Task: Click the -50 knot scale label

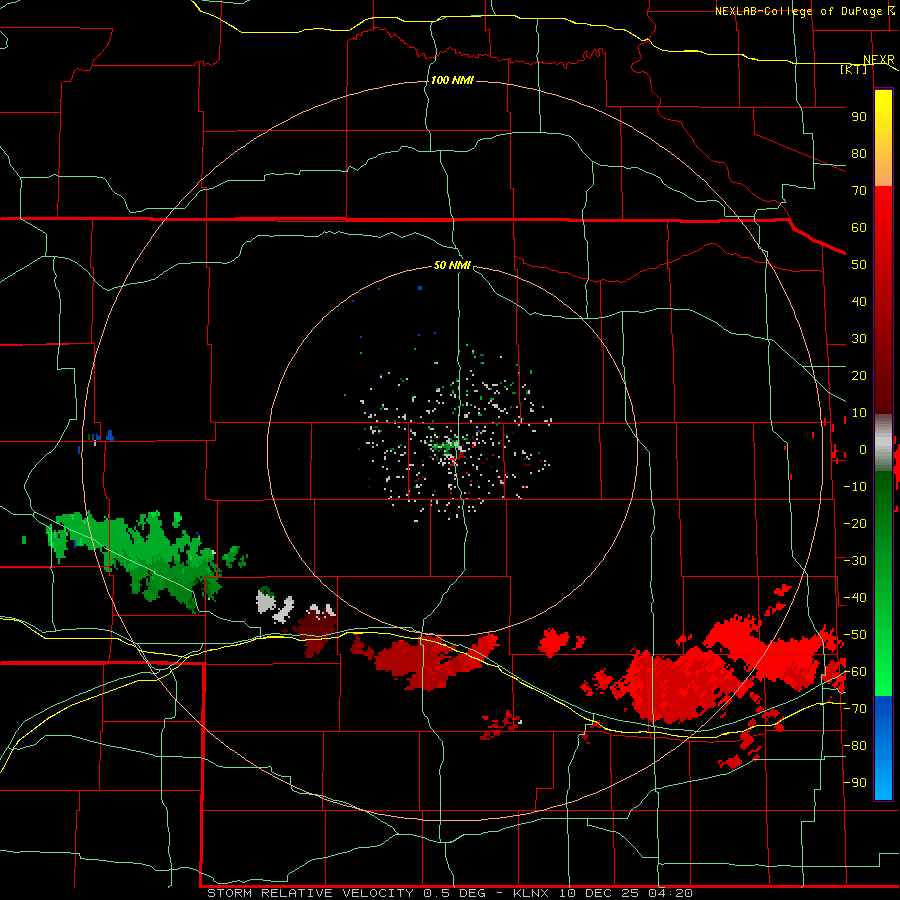Action: click(x=855, y=635)
